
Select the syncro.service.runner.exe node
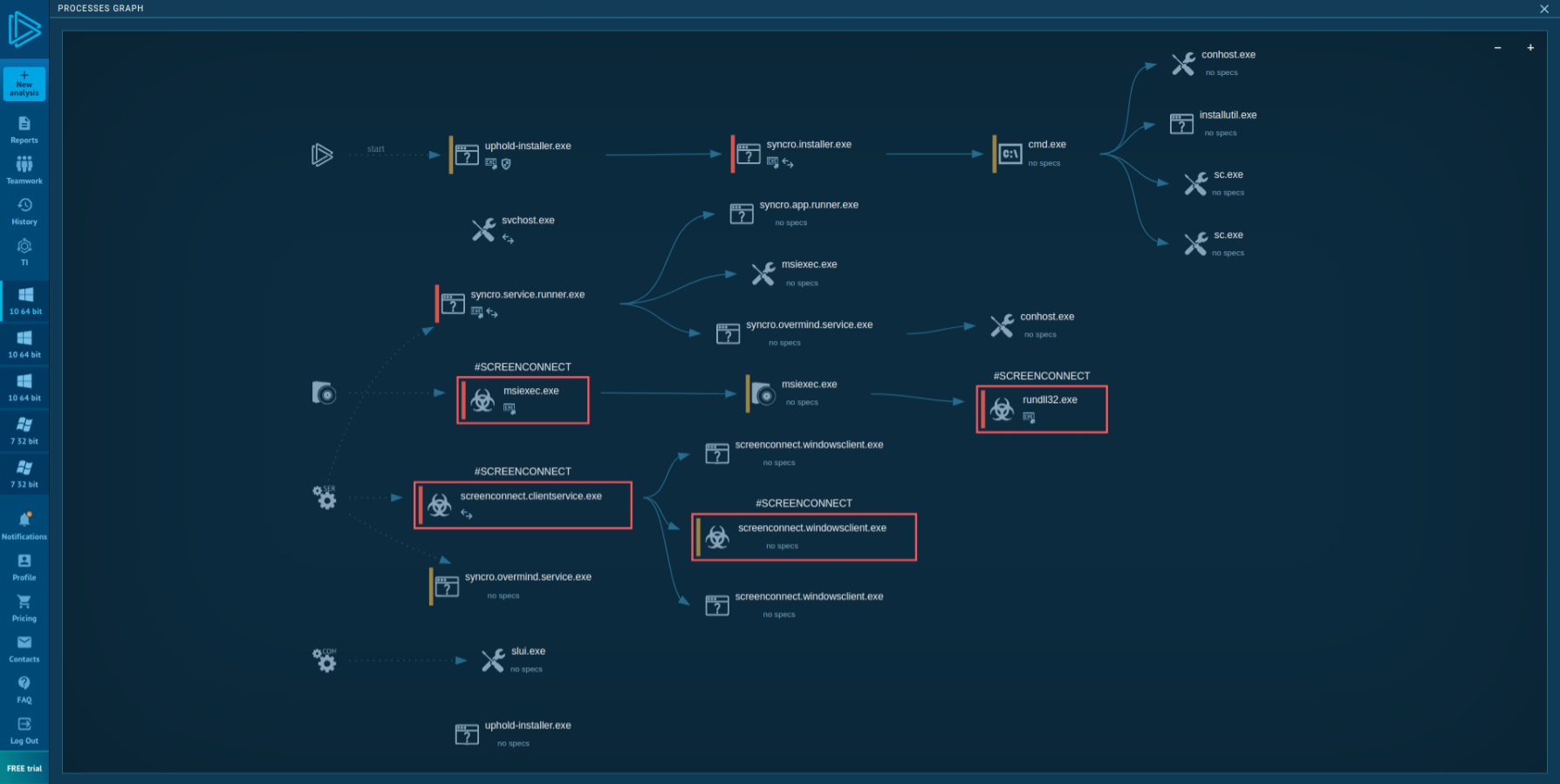pyautogui.click(x=511, y=303)
